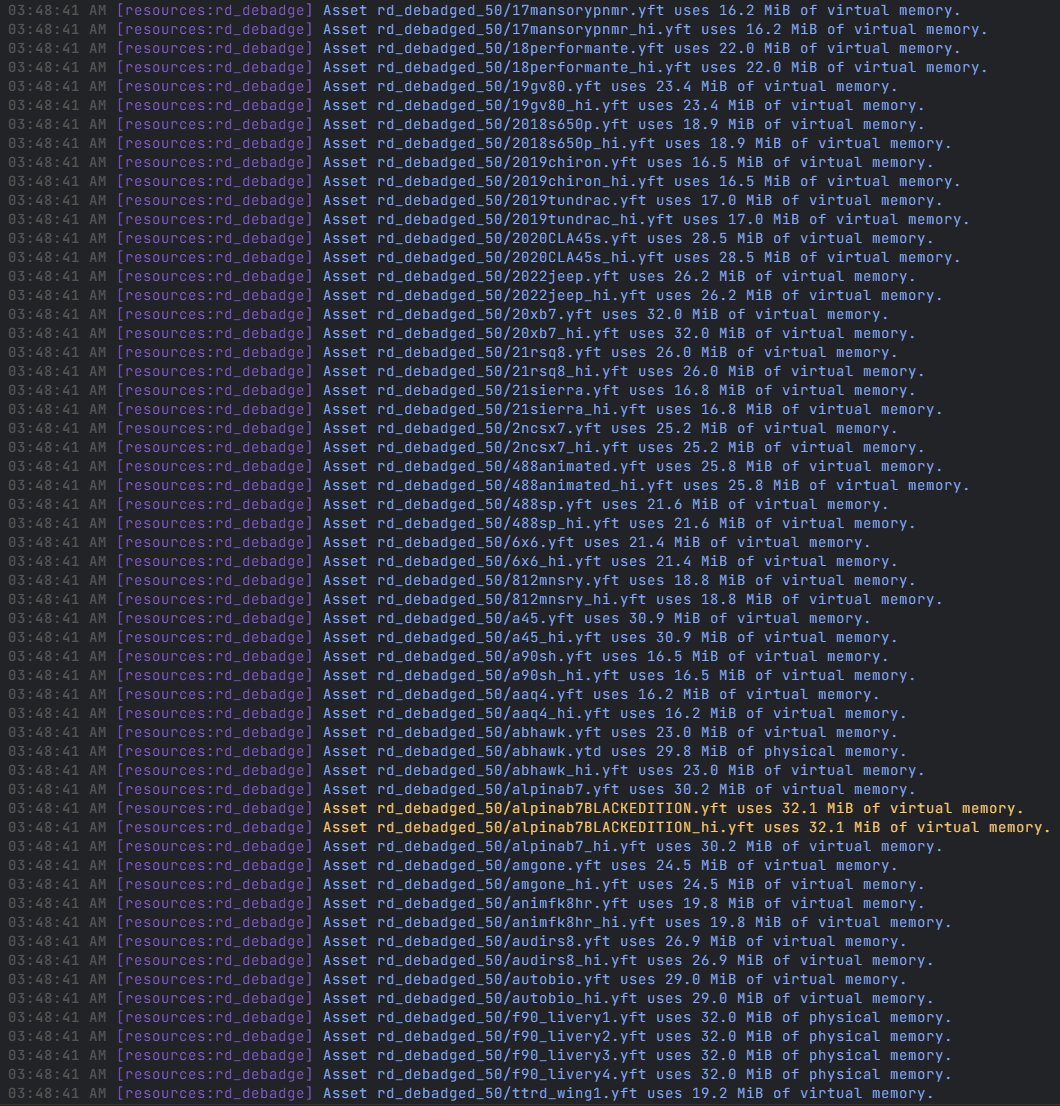The image size is (1060, 1106).
Task: Click the timestamp on the 21sierra.yft line
Action: click(57, 390)
